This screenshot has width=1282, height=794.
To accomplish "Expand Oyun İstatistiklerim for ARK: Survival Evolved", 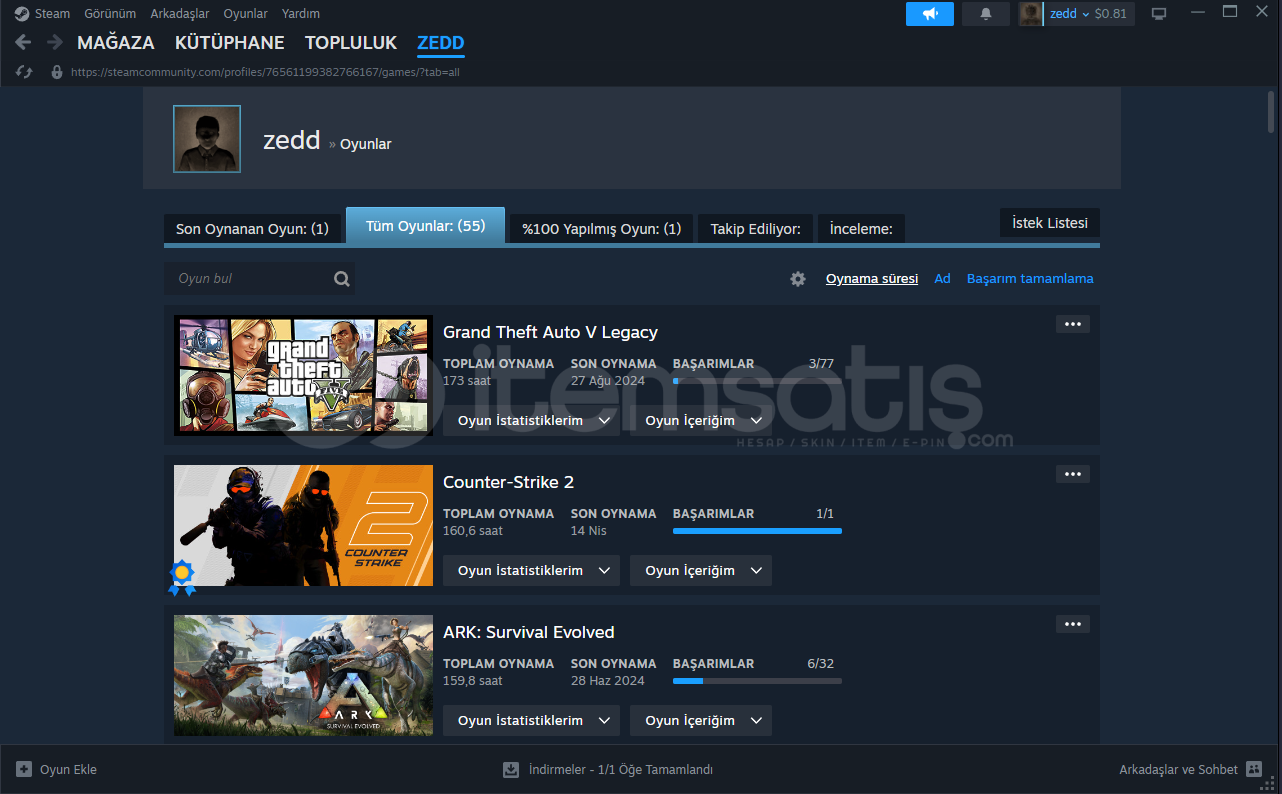I will tap(531, 721).
